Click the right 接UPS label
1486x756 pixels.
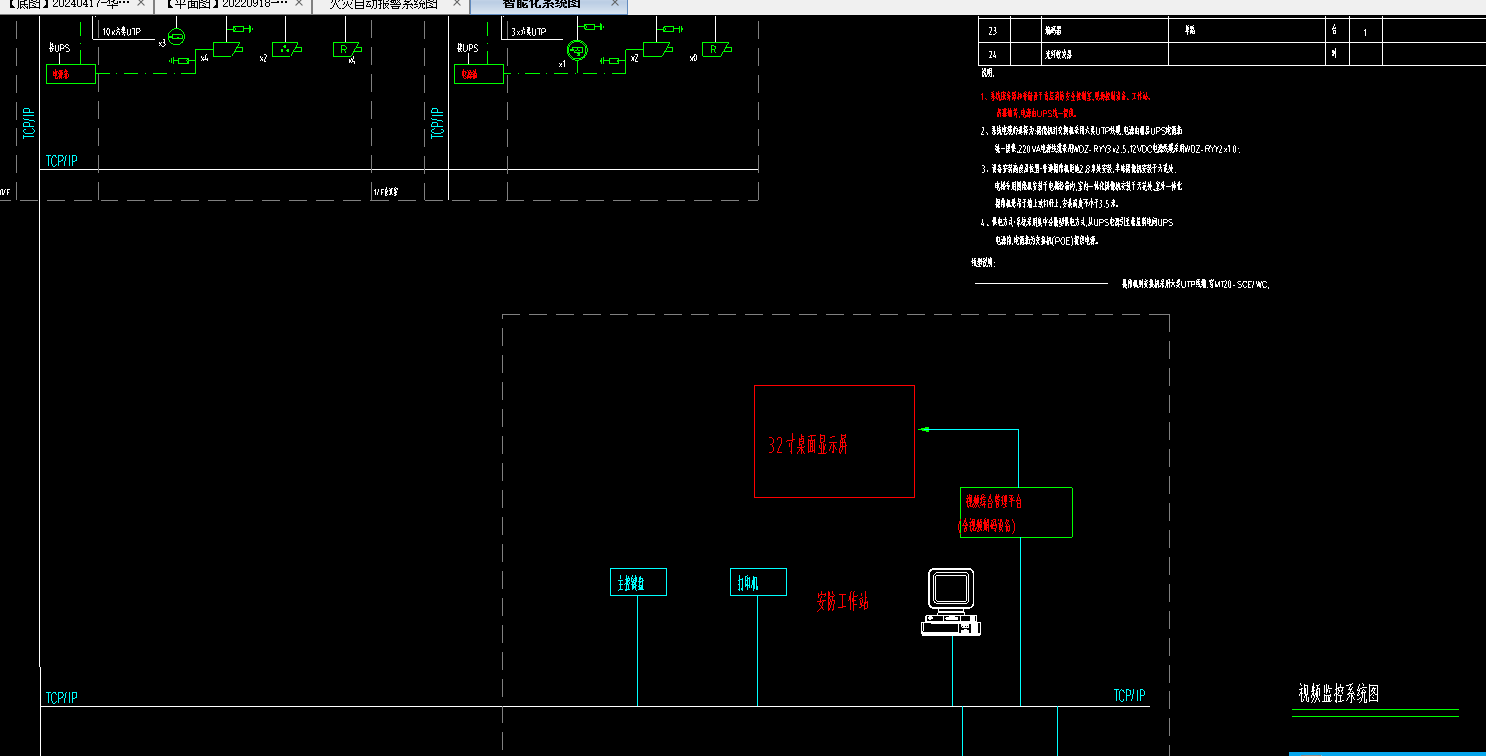468,48
